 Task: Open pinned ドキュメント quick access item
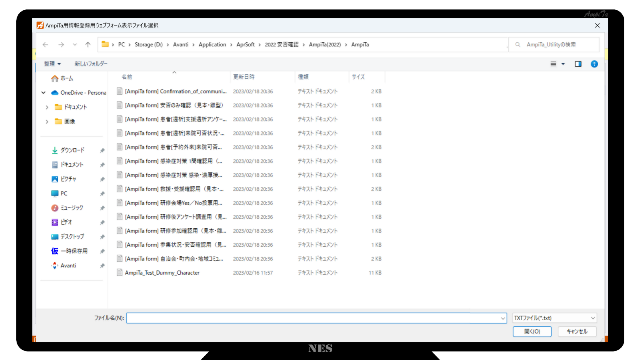68,164
